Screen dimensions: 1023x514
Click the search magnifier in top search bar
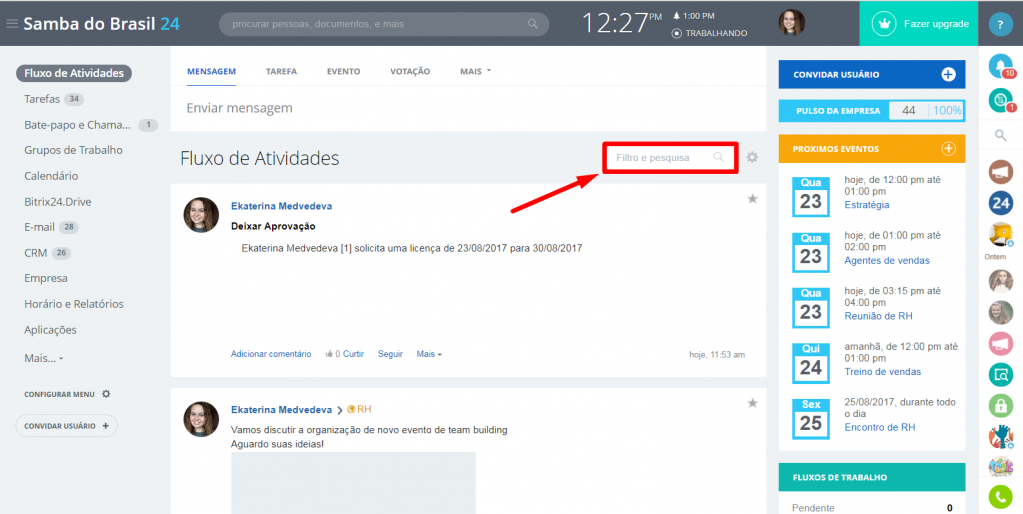(x=532, y=24)
